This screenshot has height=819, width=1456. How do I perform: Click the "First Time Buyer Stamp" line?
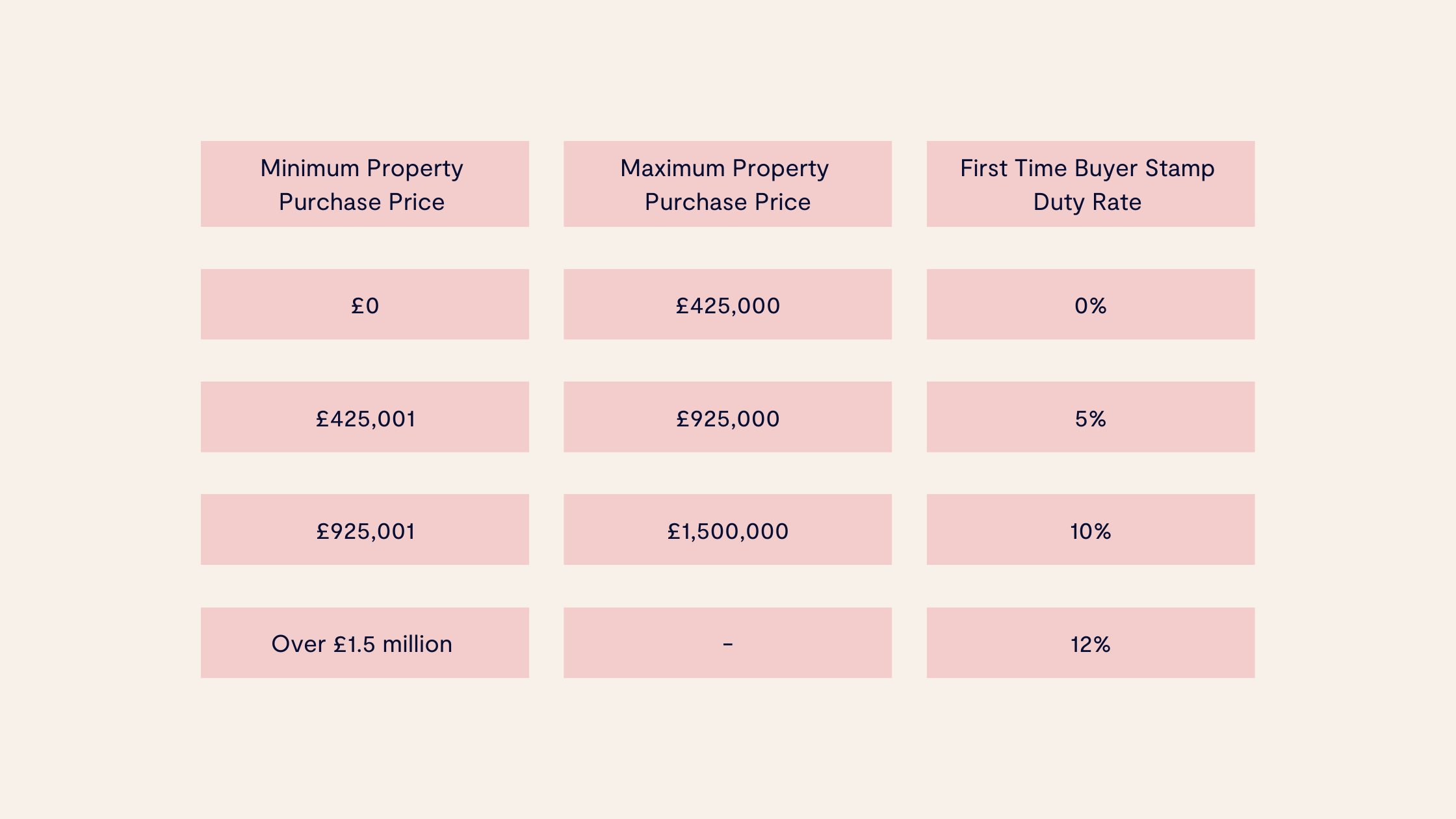(x=1087, y=168)
